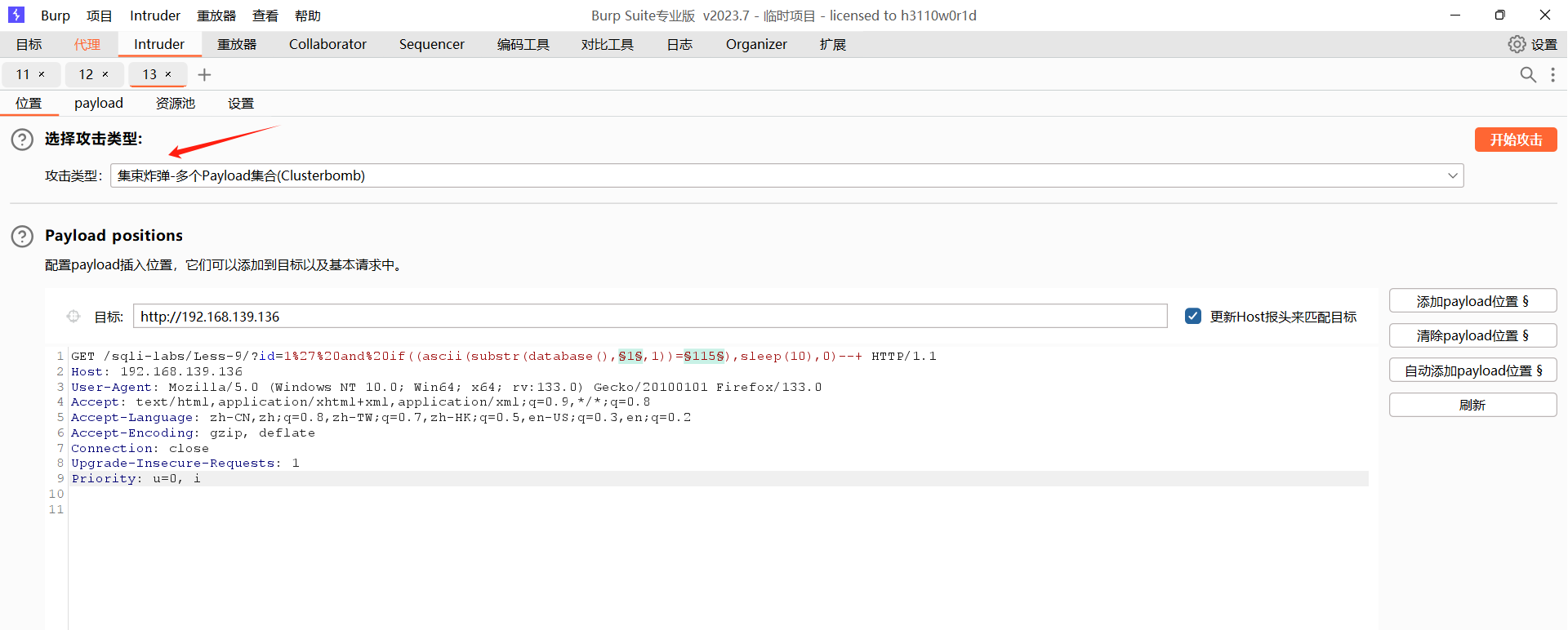Open the Burp menu
This screenshot has height=630, width=1568.
click(56, 16)
